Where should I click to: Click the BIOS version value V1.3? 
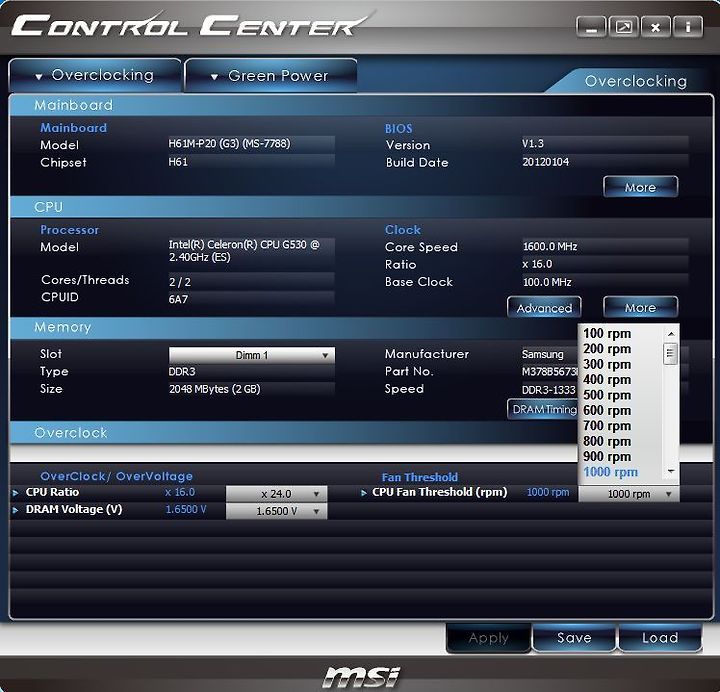pyautogui.click(x=533, y=144)
